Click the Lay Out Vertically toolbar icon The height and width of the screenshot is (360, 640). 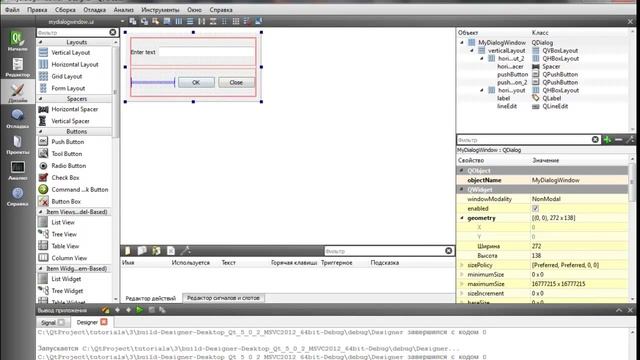point(190,21)
